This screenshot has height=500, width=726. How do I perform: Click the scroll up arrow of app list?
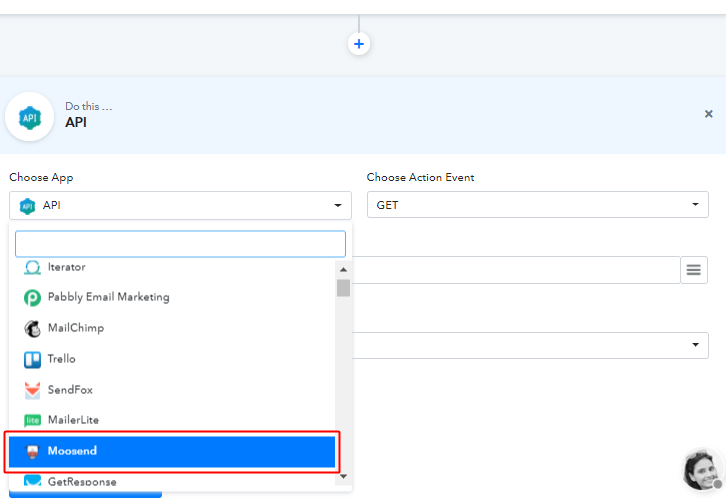point(343,269)
